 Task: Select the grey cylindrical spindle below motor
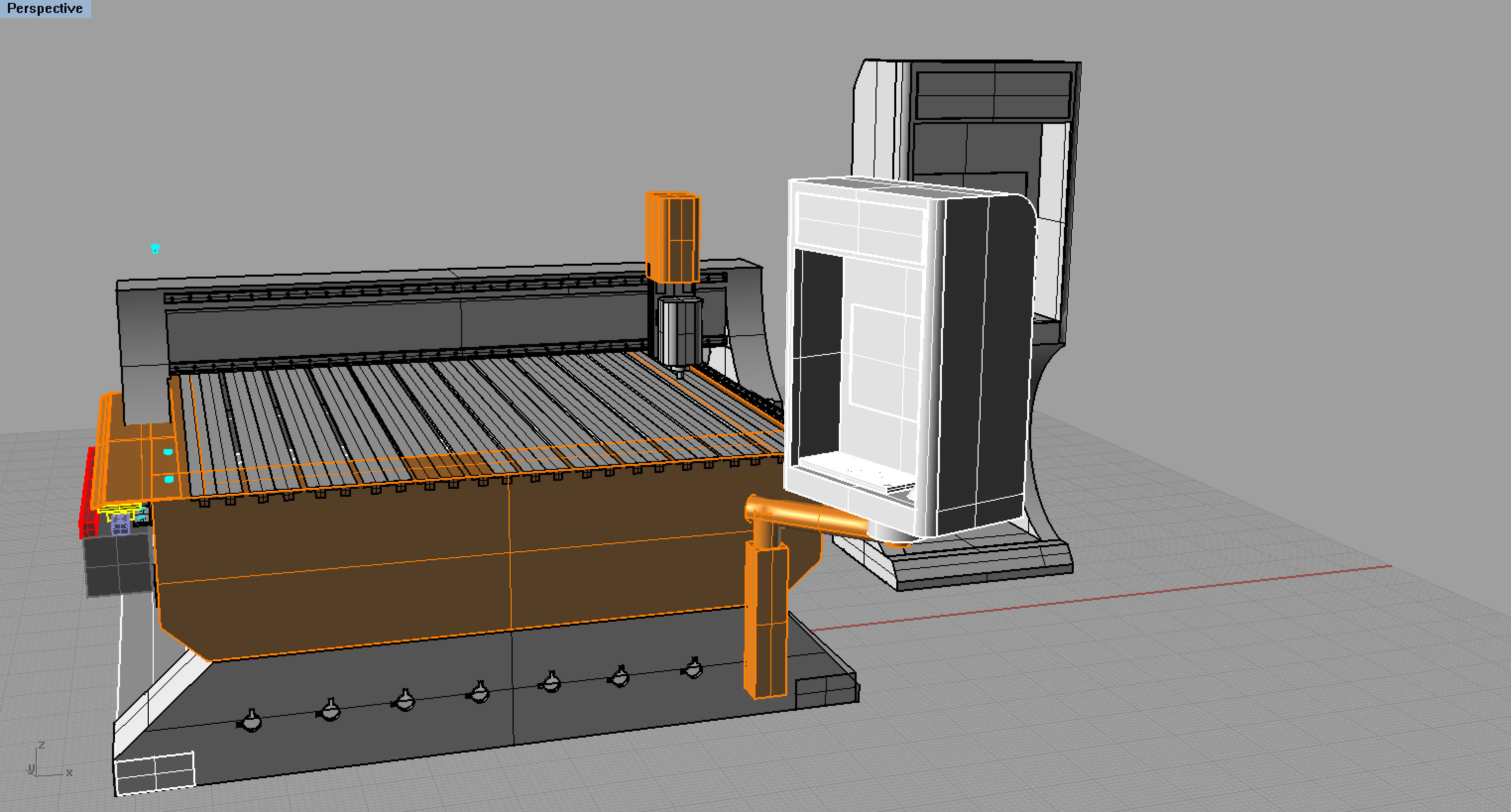[681, 332]
